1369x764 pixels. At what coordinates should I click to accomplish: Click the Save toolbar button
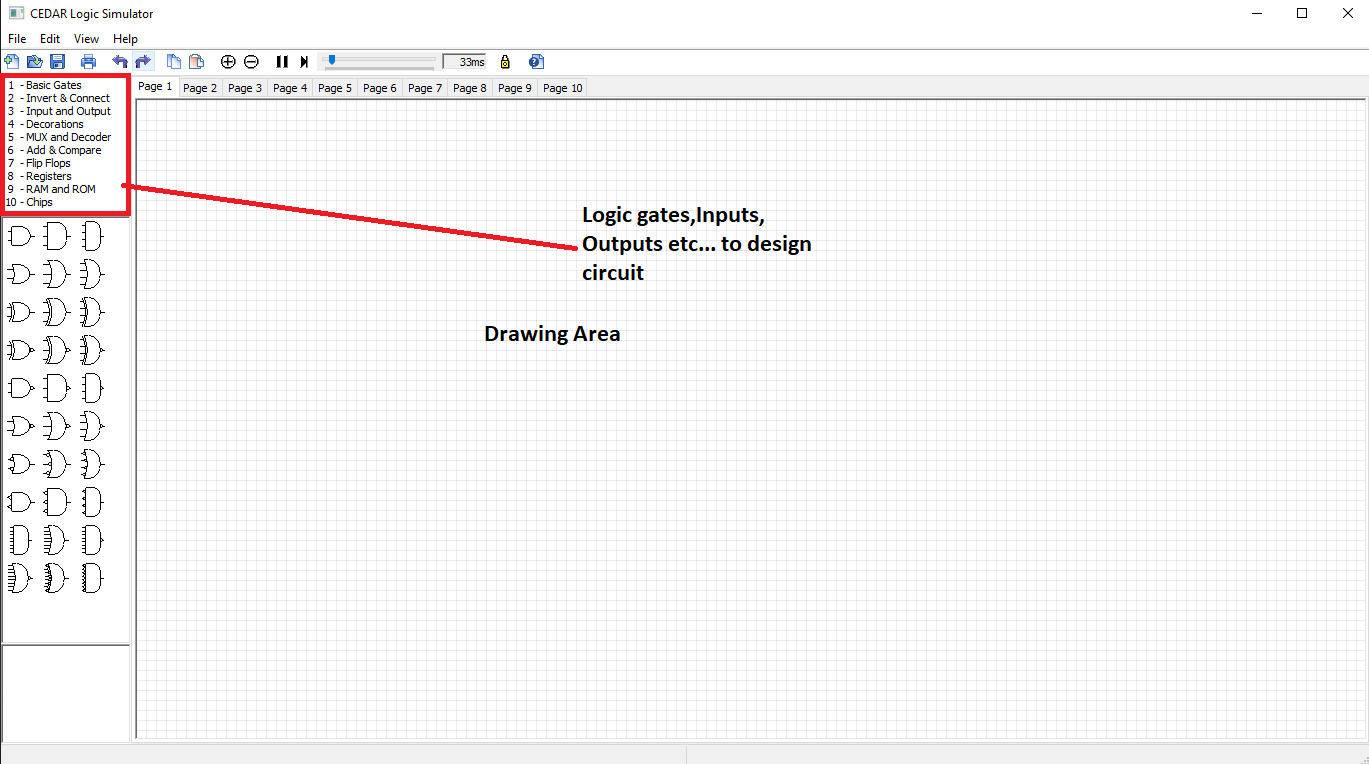click(x=57, y=61)
